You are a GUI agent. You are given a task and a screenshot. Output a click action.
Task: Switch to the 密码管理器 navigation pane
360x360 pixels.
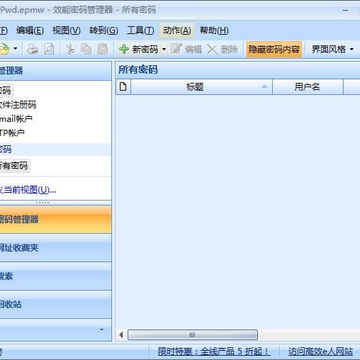[x=55, y=219]
